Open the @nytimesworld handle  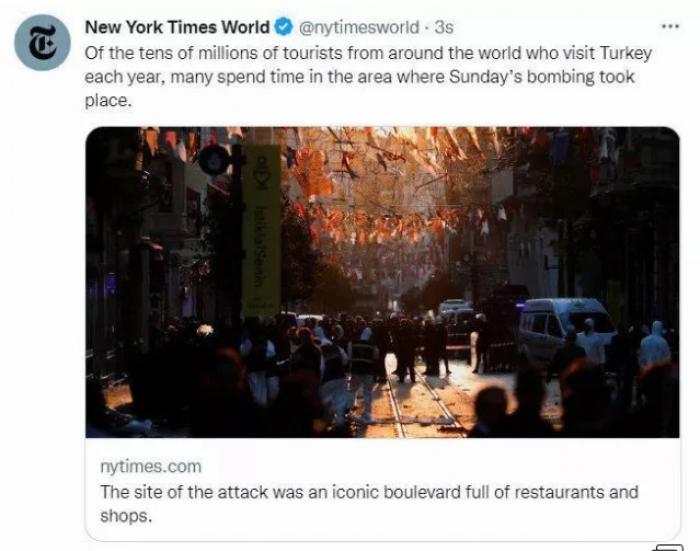pyautogui.click(x=358, y=27)
